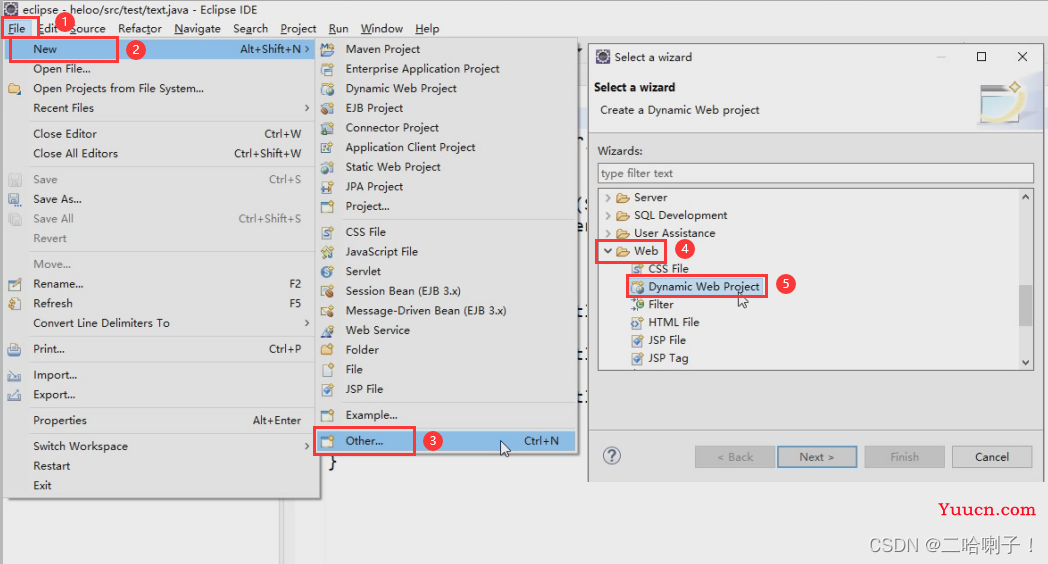Screen dimensions: 1048x564
Task: Click the Servlet icon
Action: point(328,271)
